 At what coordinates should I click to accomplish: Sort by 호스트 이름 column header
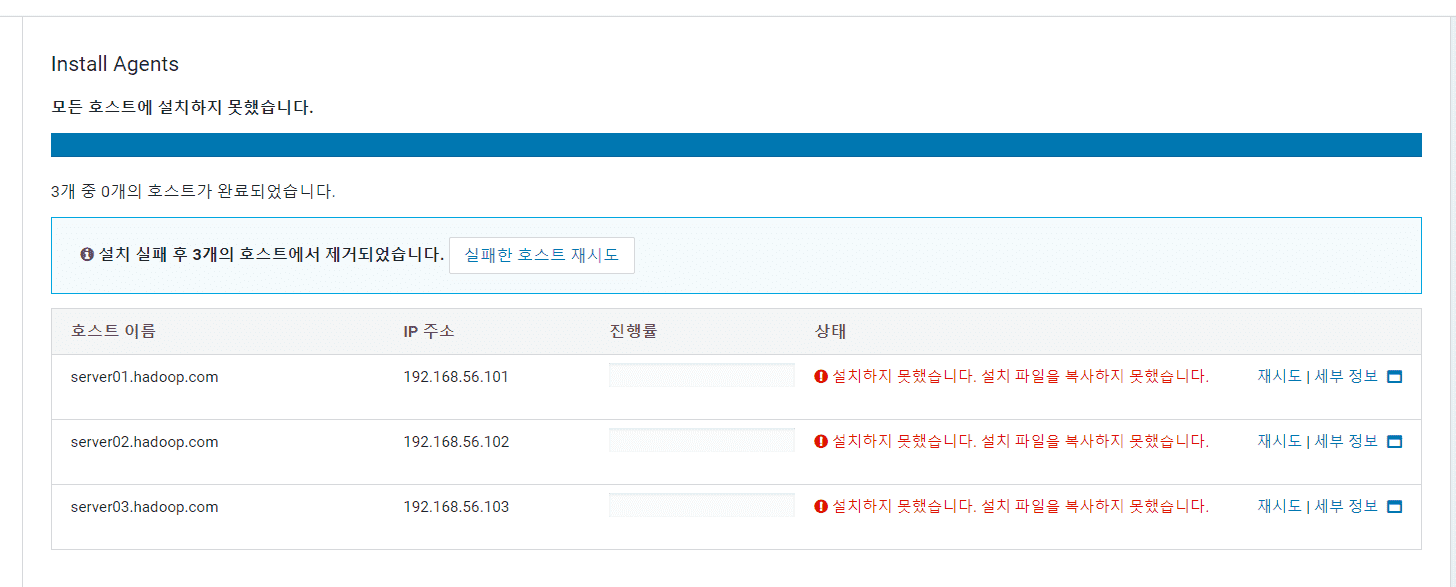coord(113,331)
